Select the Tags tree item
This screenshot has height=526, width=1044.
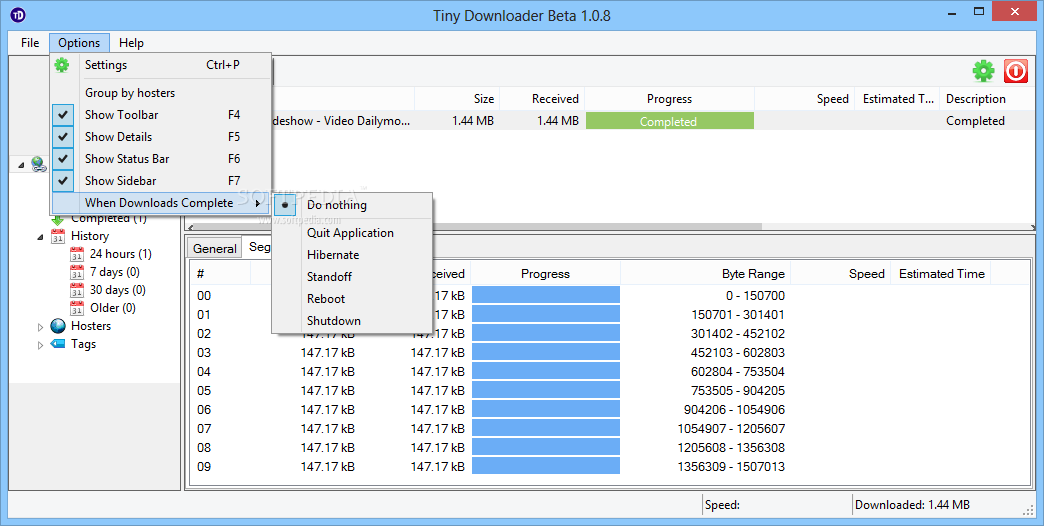point(83,344)
